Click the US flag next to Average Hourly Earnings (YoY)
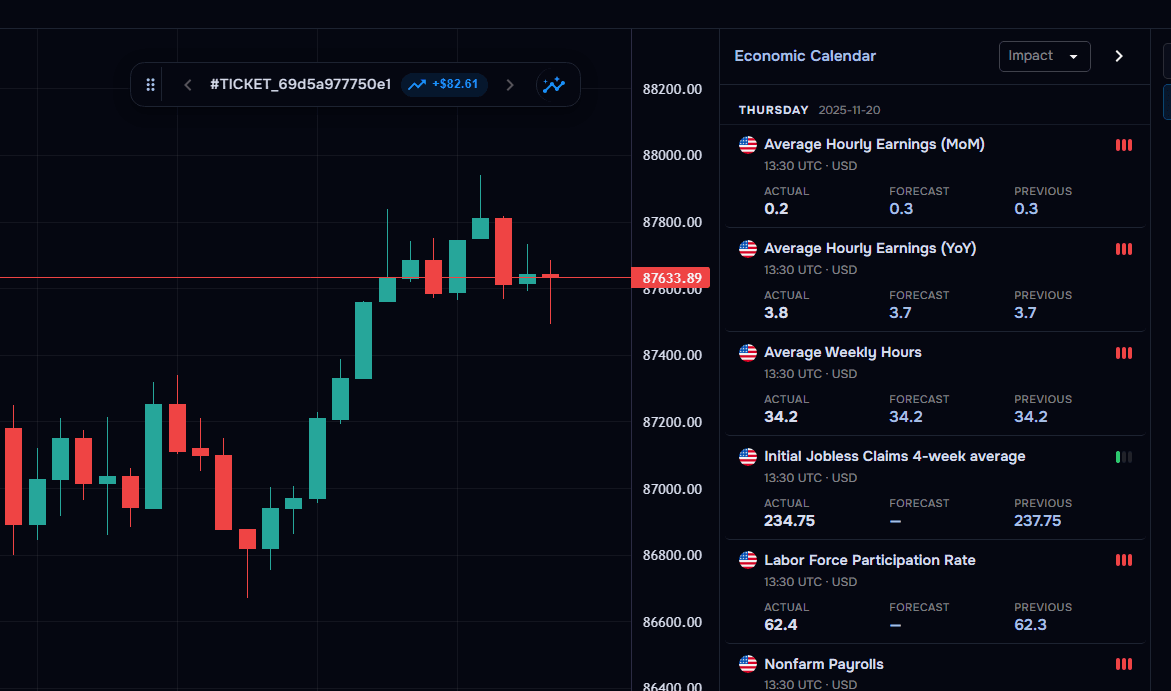This screenshot has height=691, width=1171. (x=747, y=248)
